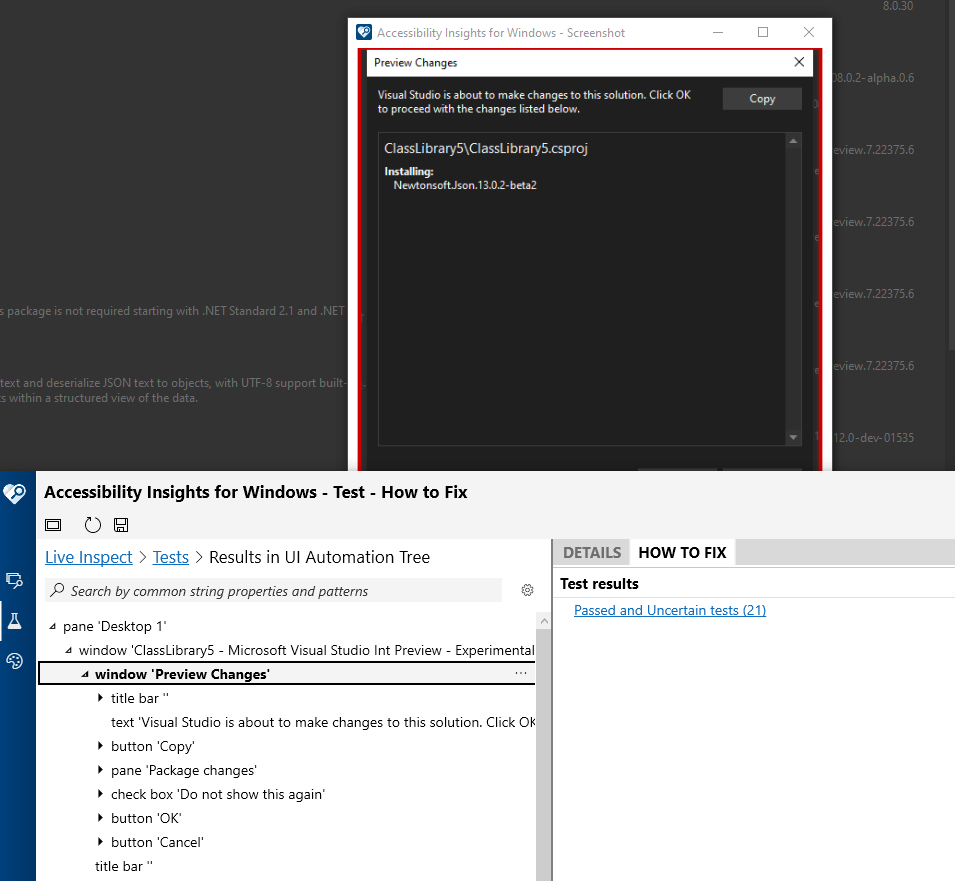
Task: Click the heart icon in Screenshot window title
Action: pyautogui.click(x=364, y=32)
